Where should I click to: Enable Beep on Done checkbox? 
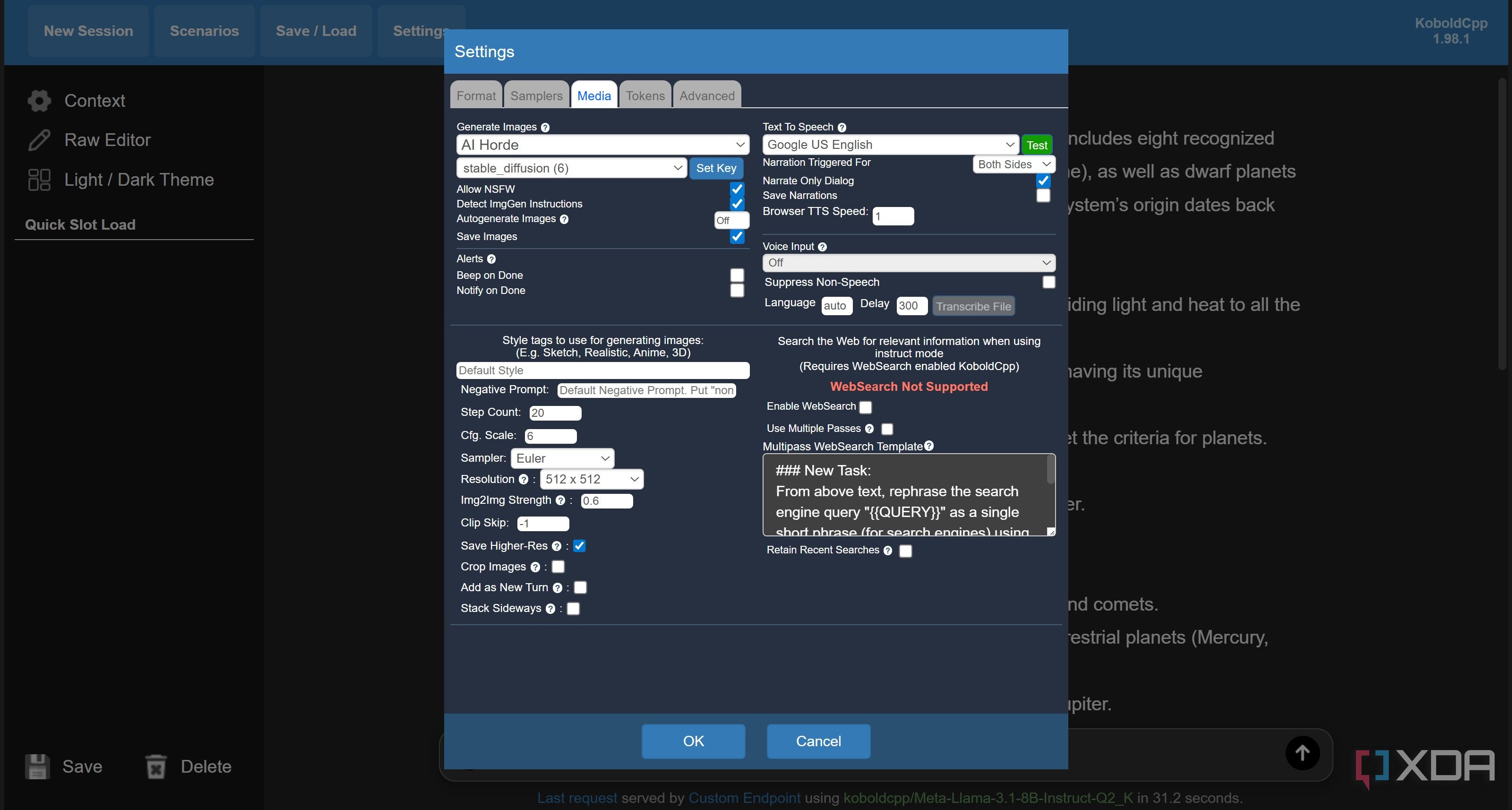pos(737,276)
